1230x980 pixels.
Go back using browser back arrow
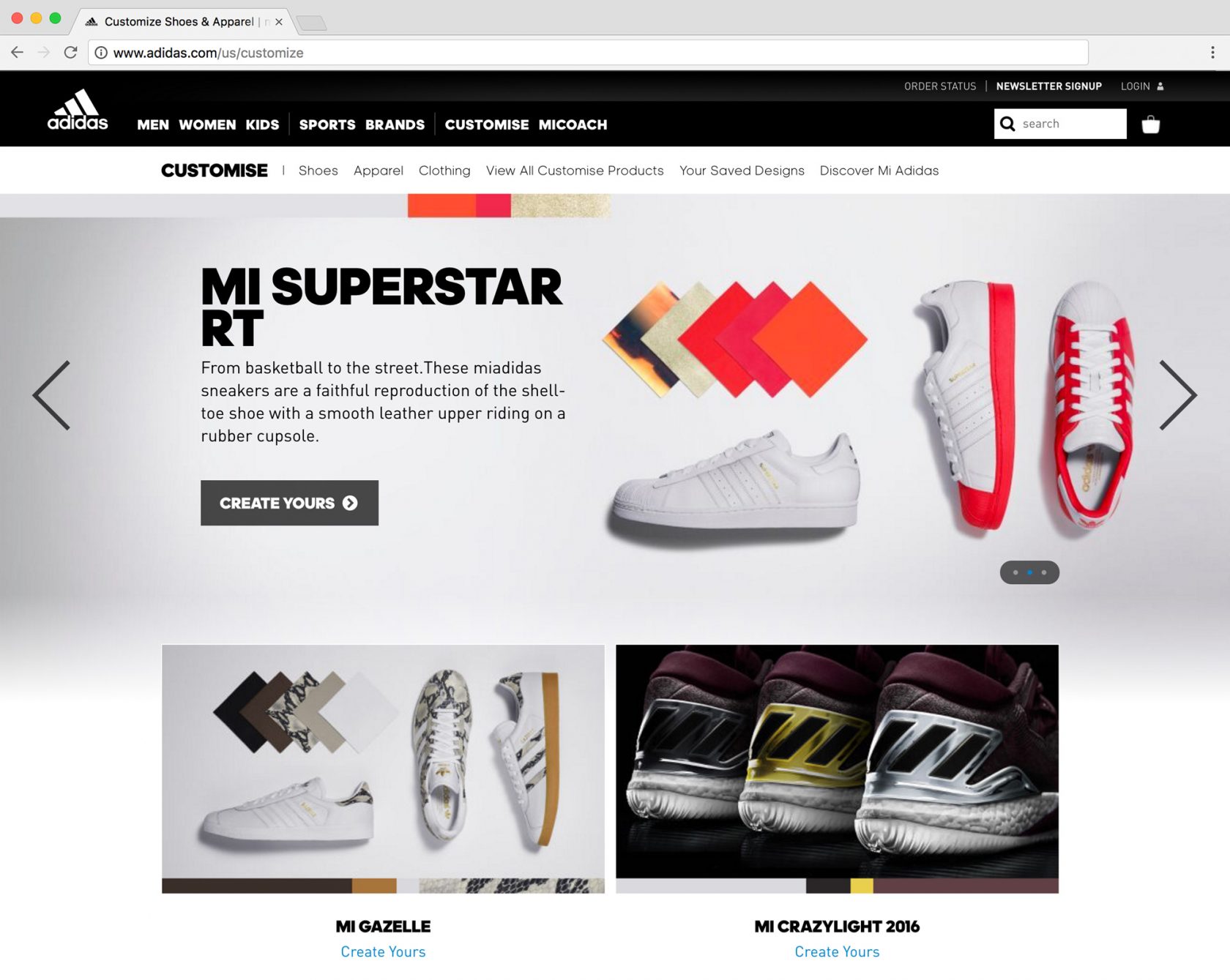[x=18, y=53]
